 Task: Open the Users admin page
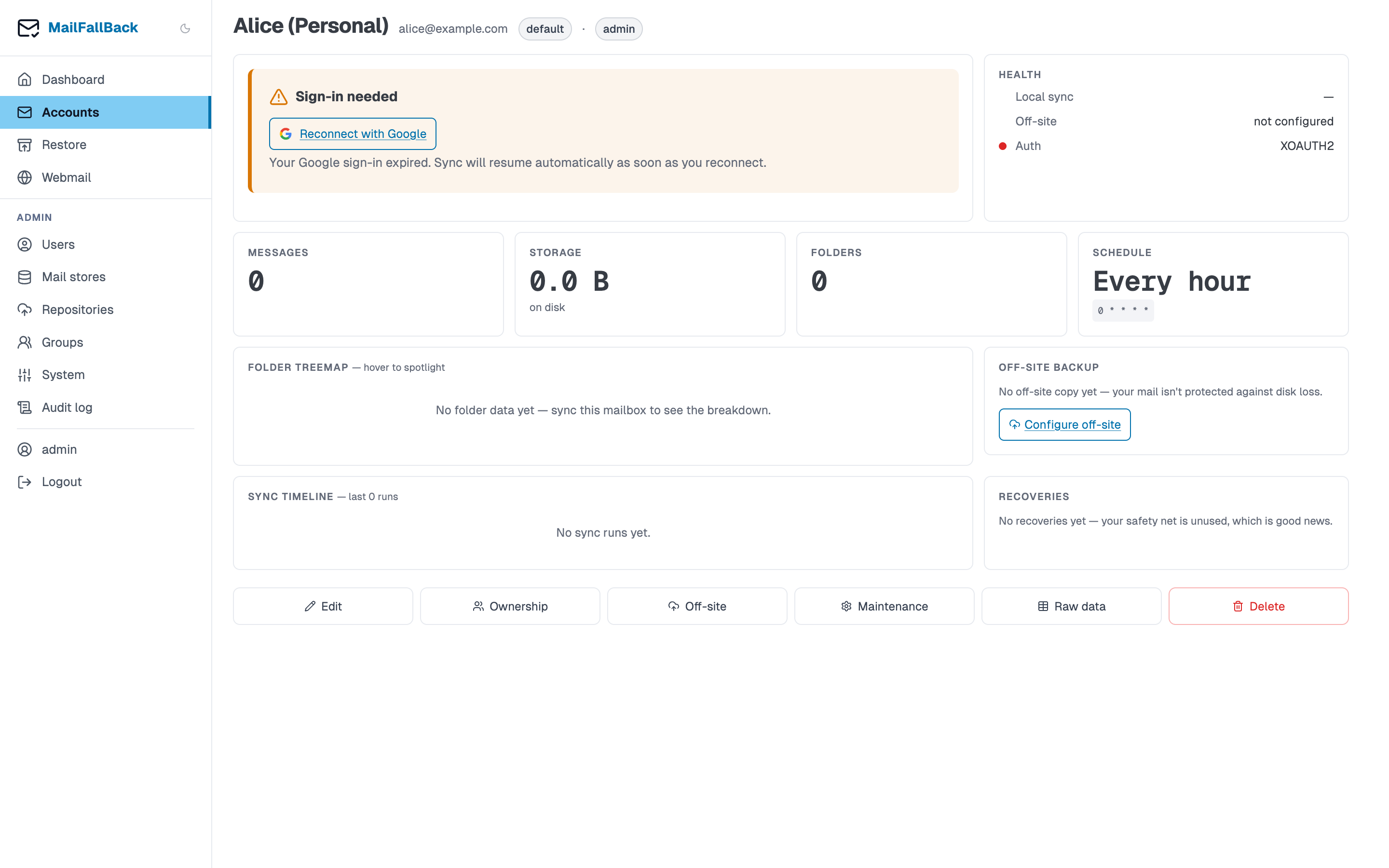point(106,244)
